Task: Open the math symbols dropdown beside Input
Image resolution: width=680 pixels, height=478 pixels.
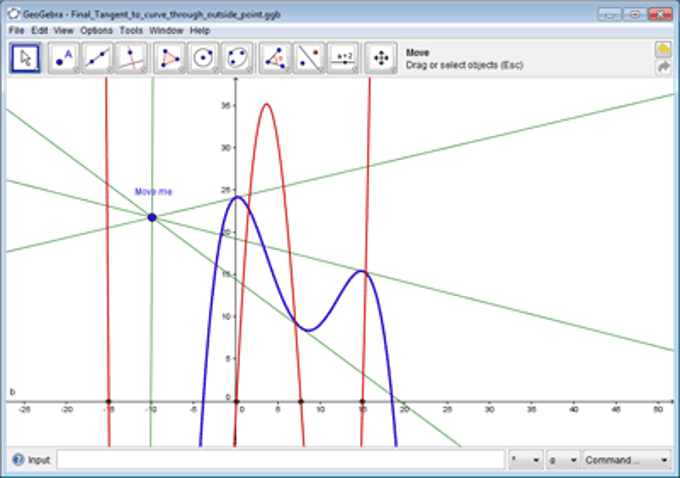Action: (x=526, y=460)
